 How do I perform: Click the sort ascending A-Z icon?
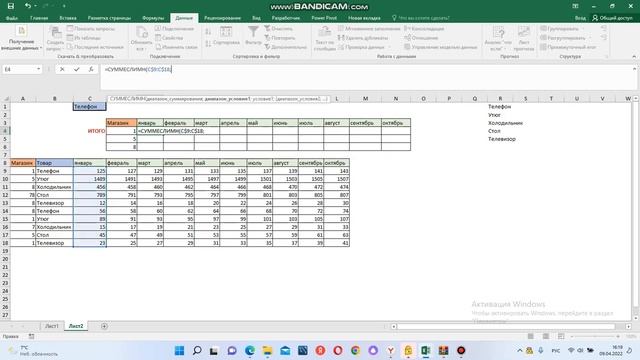click(208, 32)
